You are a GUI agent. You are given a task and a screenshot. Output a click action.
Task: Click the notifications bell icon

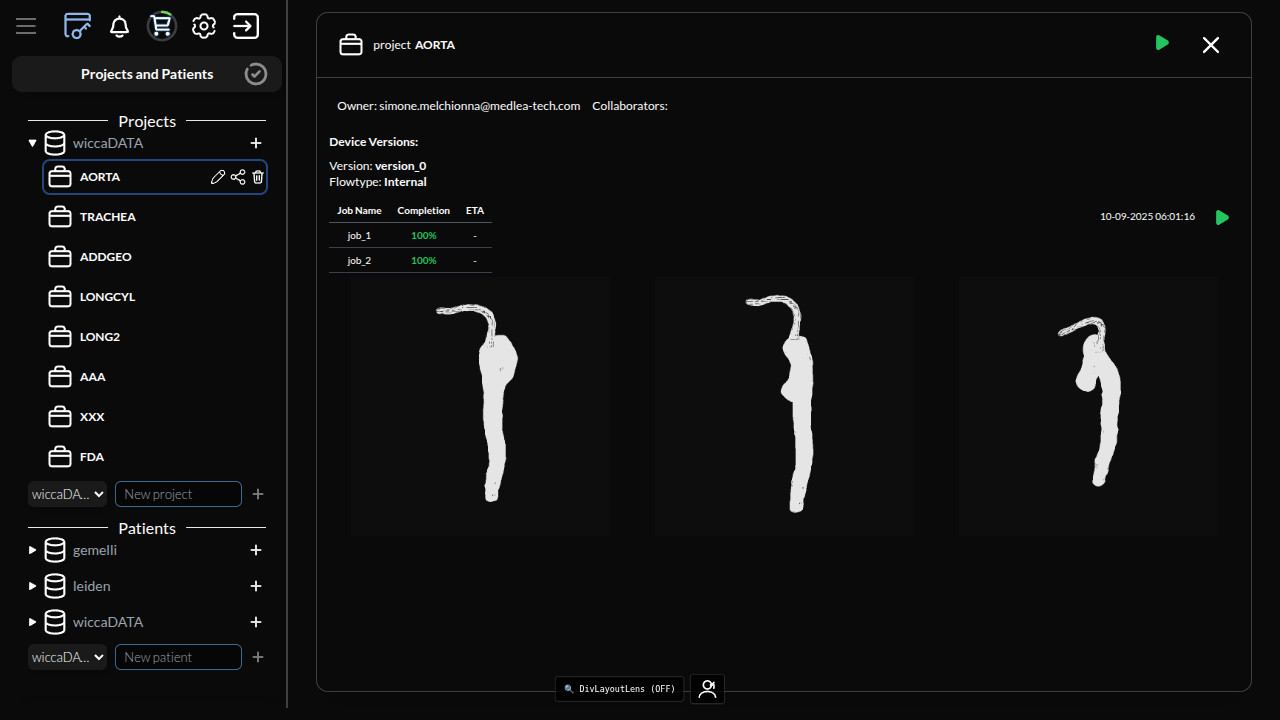119,26
